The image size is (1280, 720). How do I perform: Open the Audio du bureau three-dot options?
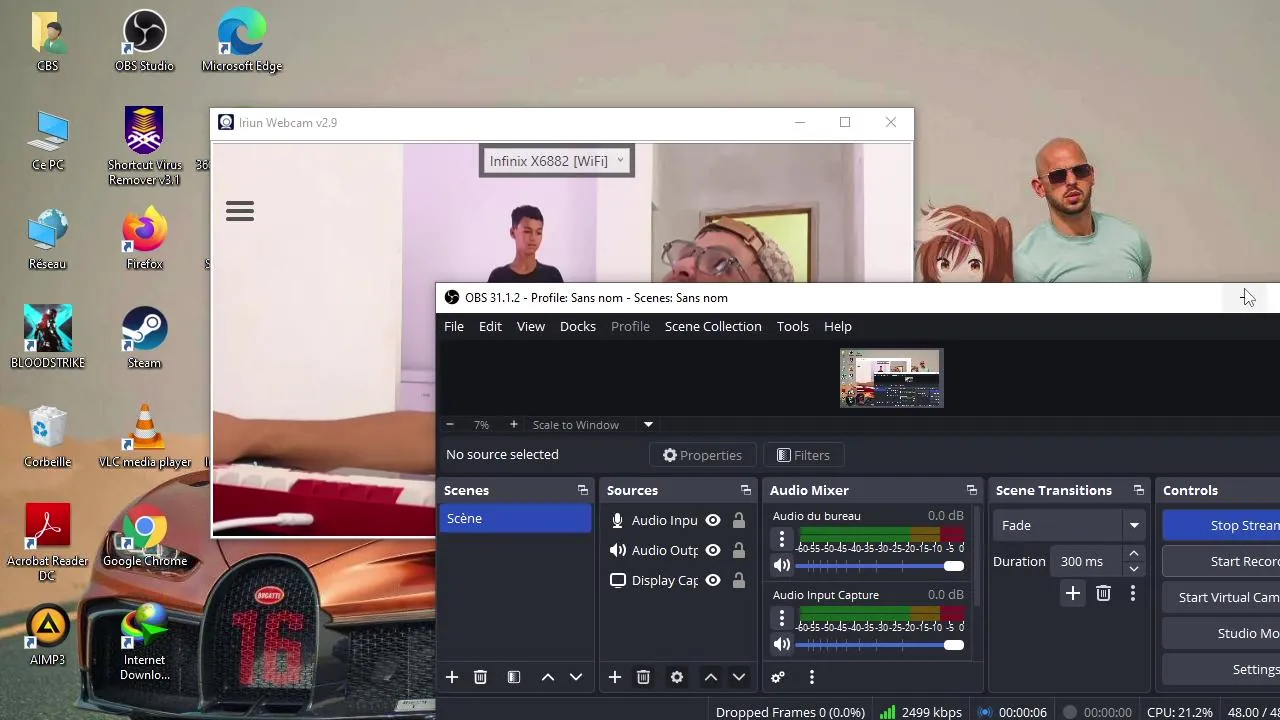pyautogui.click(x=782, y=539)
